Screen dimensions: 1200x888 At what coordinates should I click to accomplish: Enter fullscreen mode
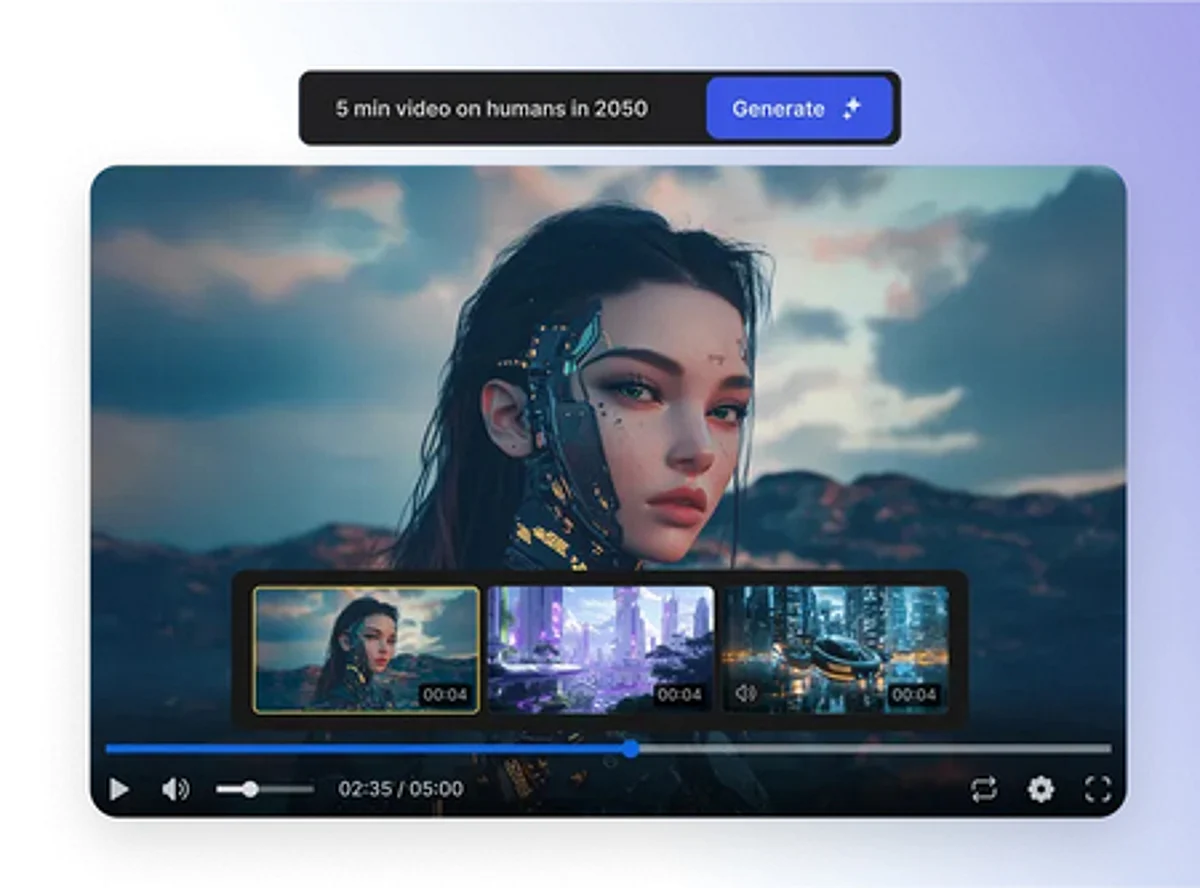click(1098, 789)
